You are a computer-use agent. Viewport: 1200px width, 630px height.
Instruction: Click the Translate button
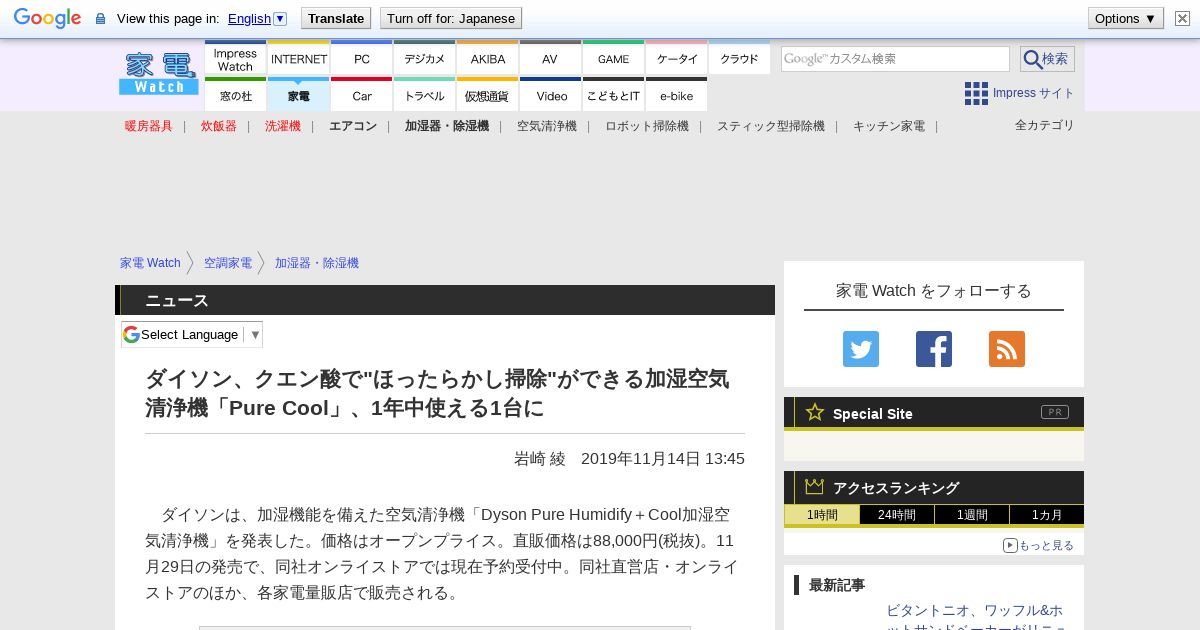point(335,18)
